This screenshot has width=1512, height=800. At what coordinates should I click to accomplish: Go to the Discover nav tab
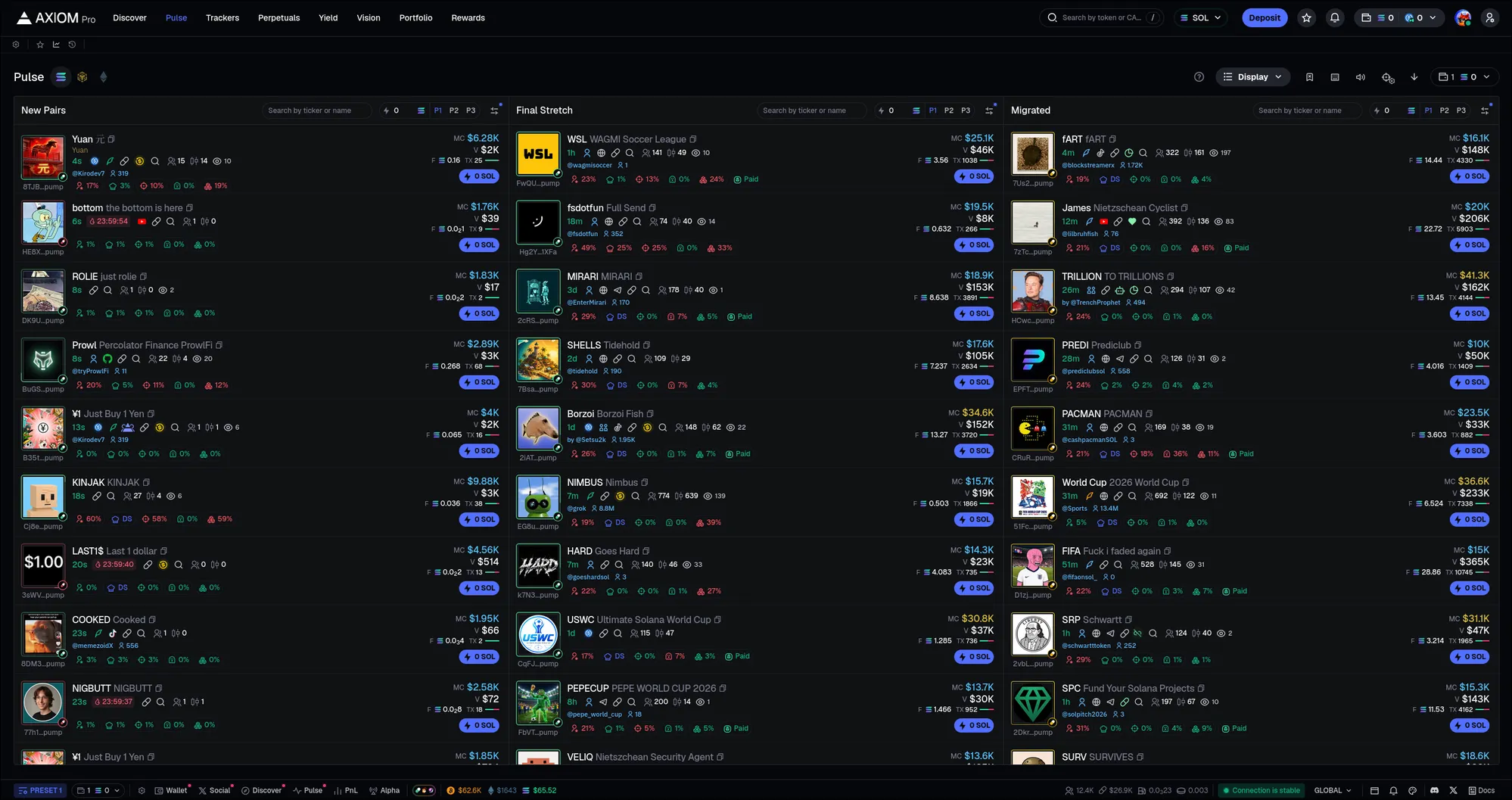[129, 18]
